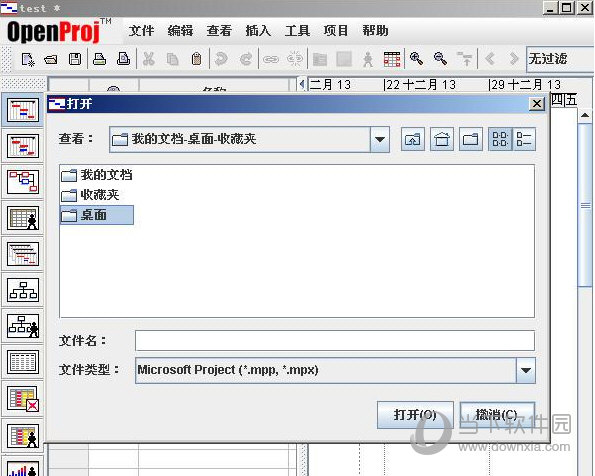Screen dimensions: 595x476
Task: Click the Gantt vertical scrollbar thumb
Action: click(586, 205)
